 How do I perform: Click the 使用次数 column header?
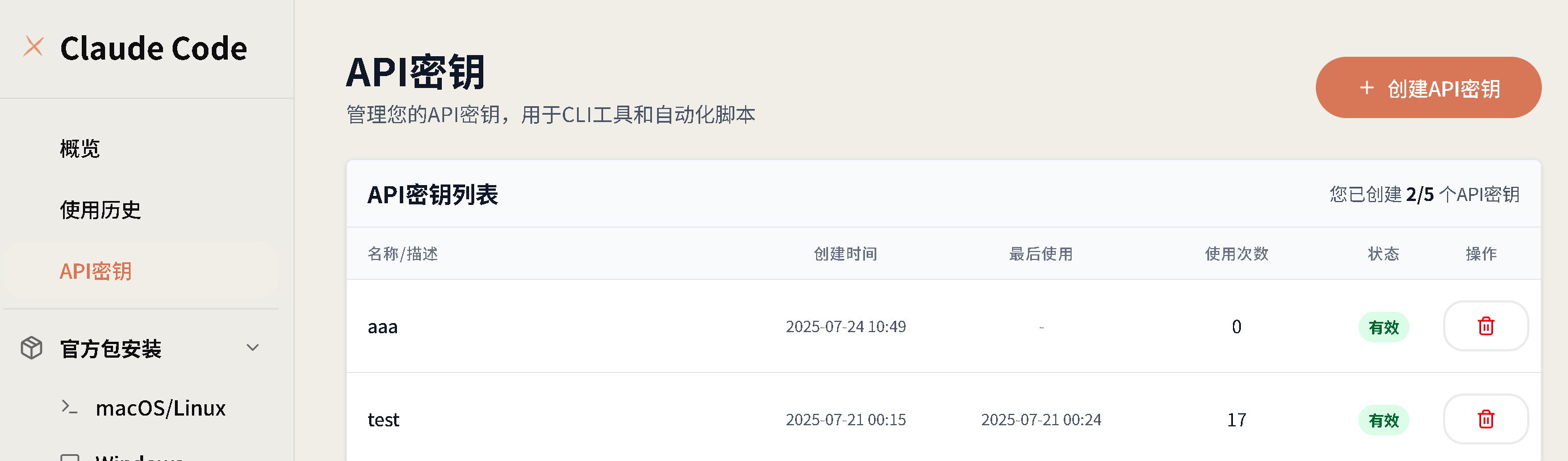pos(1236,254)
